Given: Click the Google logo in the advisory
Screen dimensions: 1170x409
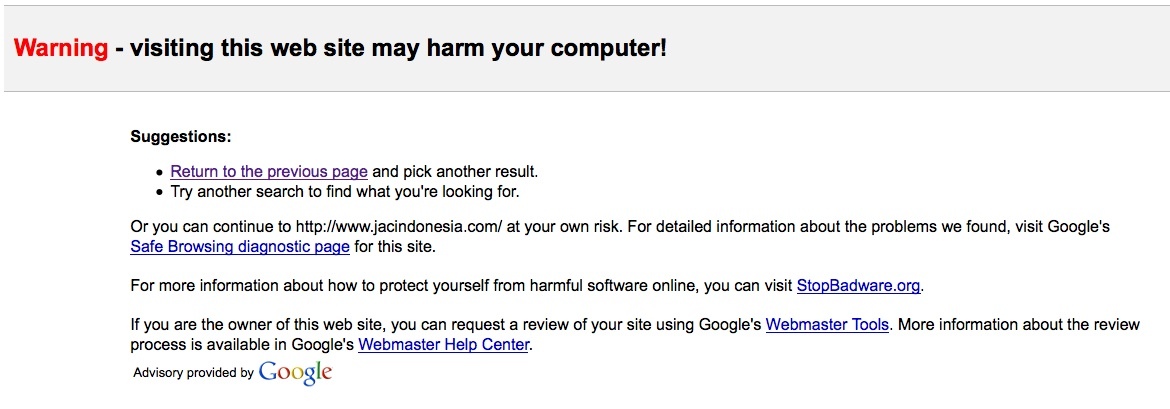Looking at the screenshot, I should (295, 372).
